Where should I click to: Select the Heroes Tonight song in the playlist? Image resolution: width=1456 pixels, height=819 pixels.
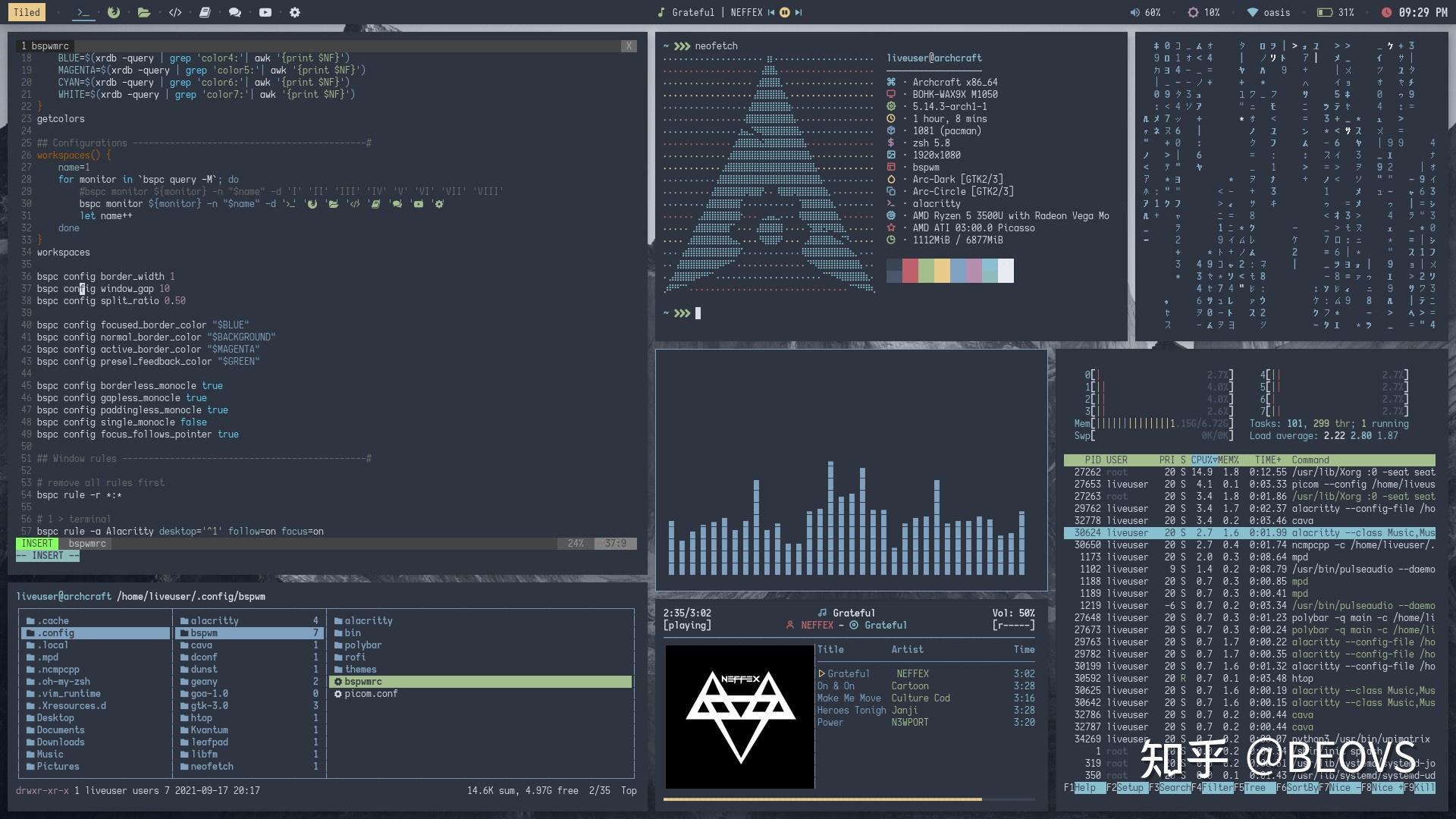tap(851, 710)
